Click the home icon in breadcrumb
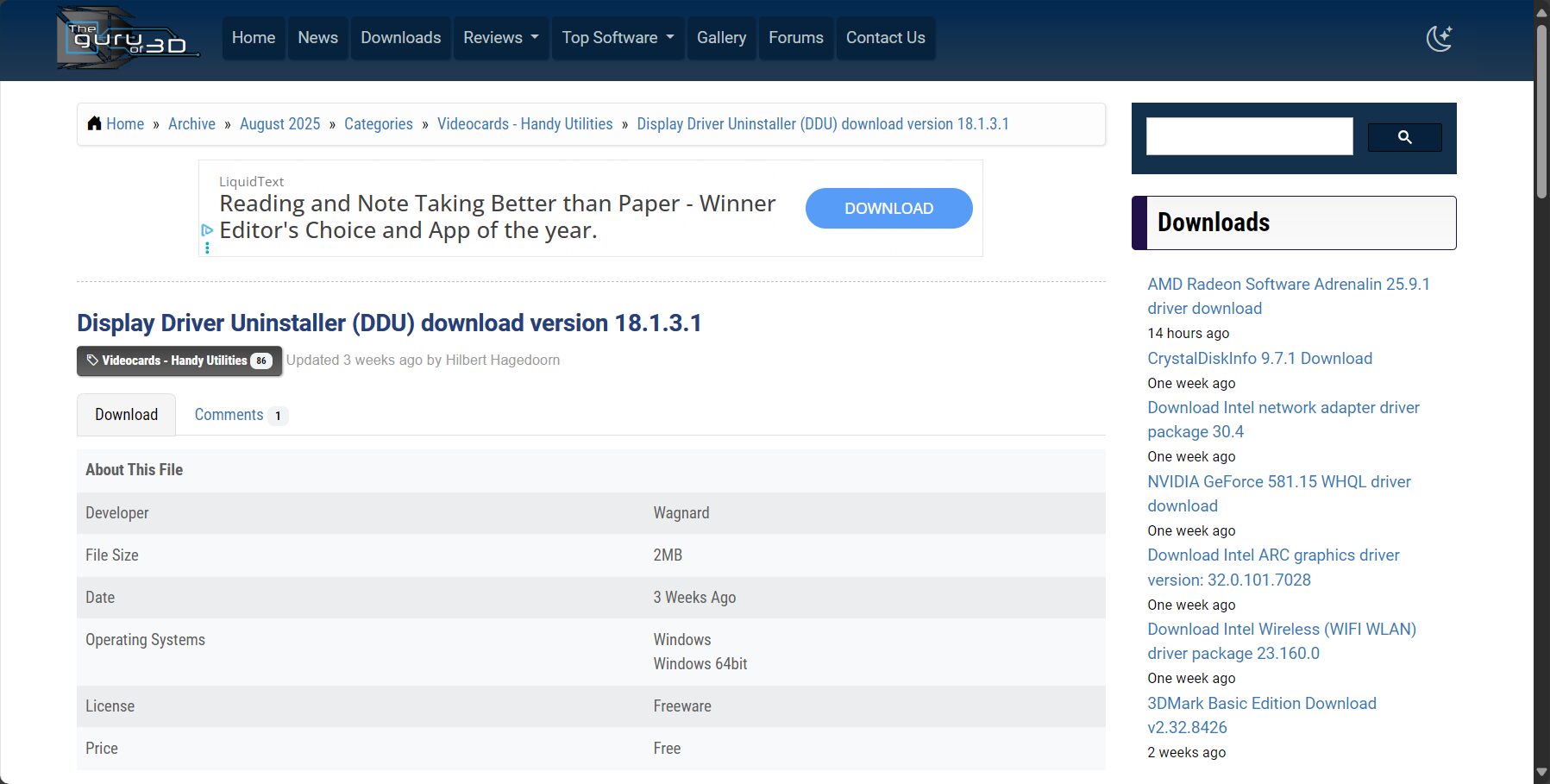Screen dimensions: 1550x784 click(94, 123)
